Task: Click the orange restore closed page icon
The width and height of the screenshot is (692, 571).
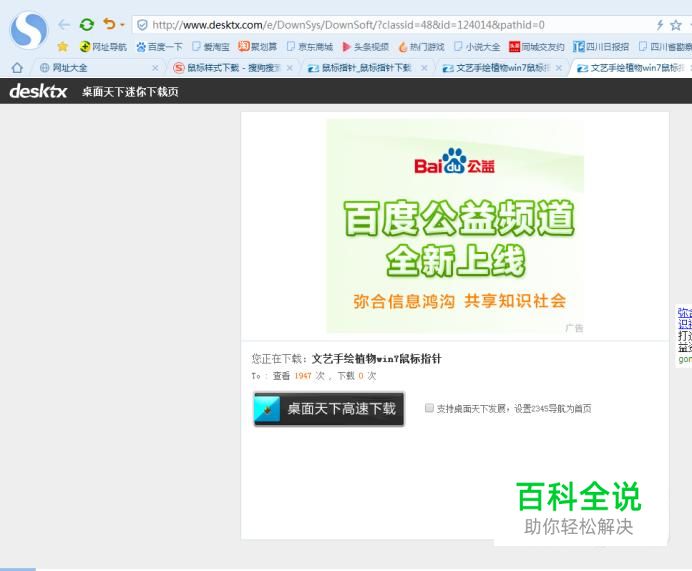Action: coord(109,24)
